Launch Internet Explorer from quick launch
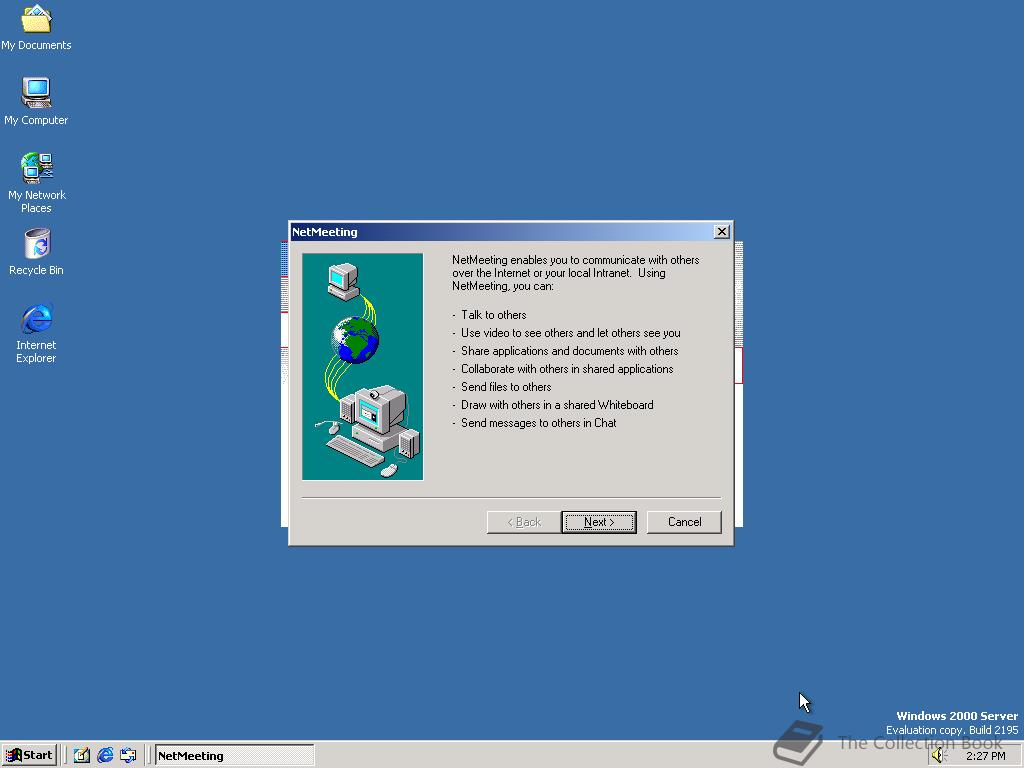Screen dimensions: 1024x768 pyautogui.click(x=105, y=756)
